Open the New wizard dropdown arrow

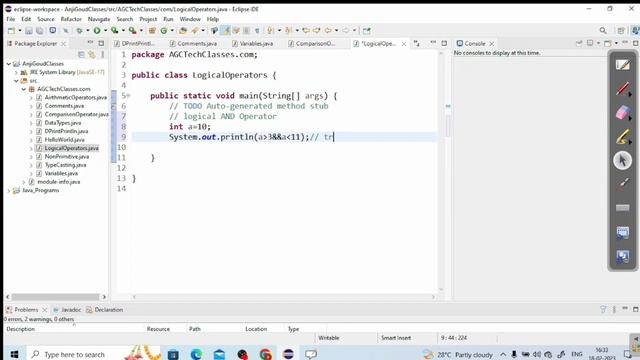coord(19,31)
